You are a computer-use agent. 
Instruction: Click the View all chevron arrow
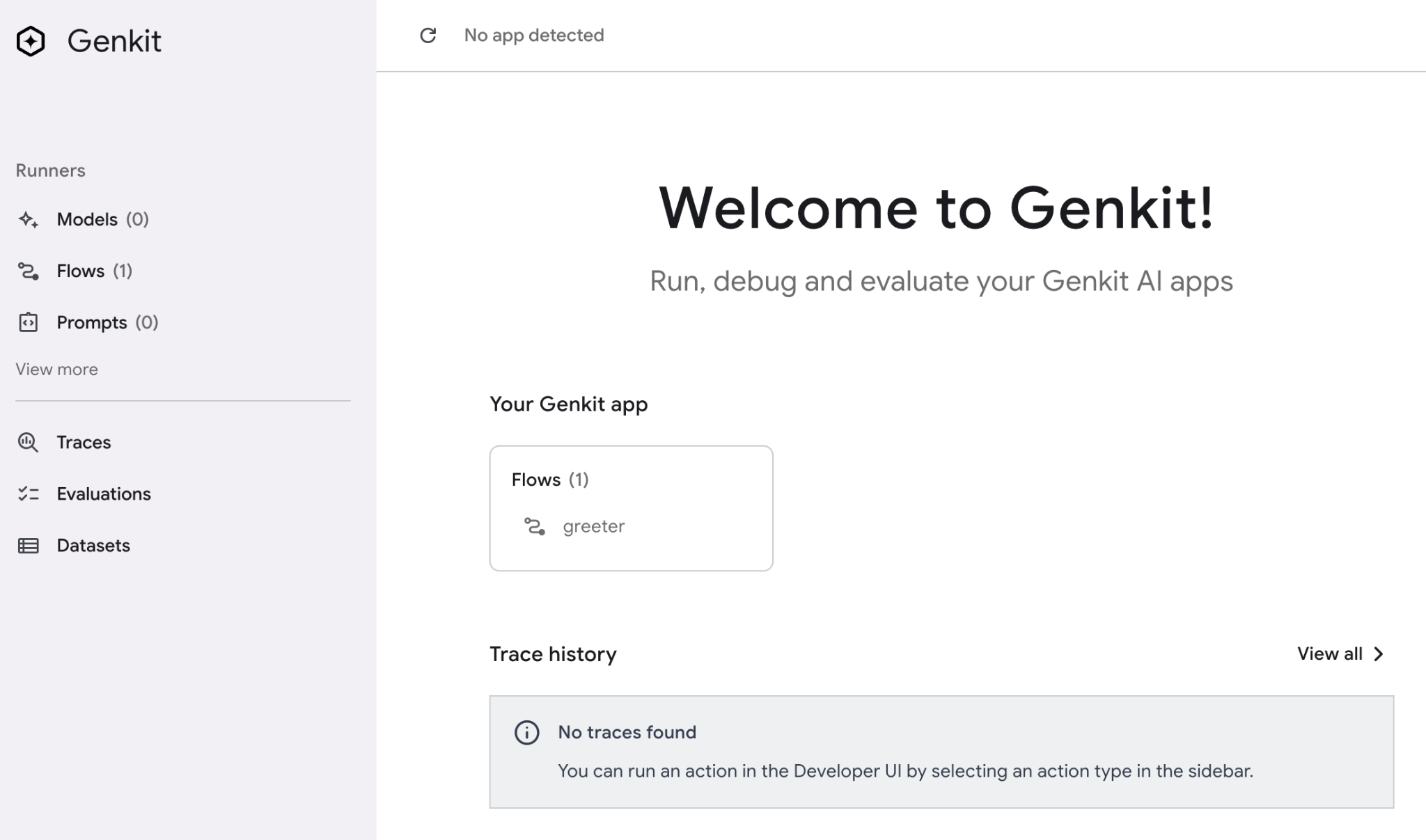coord(1379,654)
